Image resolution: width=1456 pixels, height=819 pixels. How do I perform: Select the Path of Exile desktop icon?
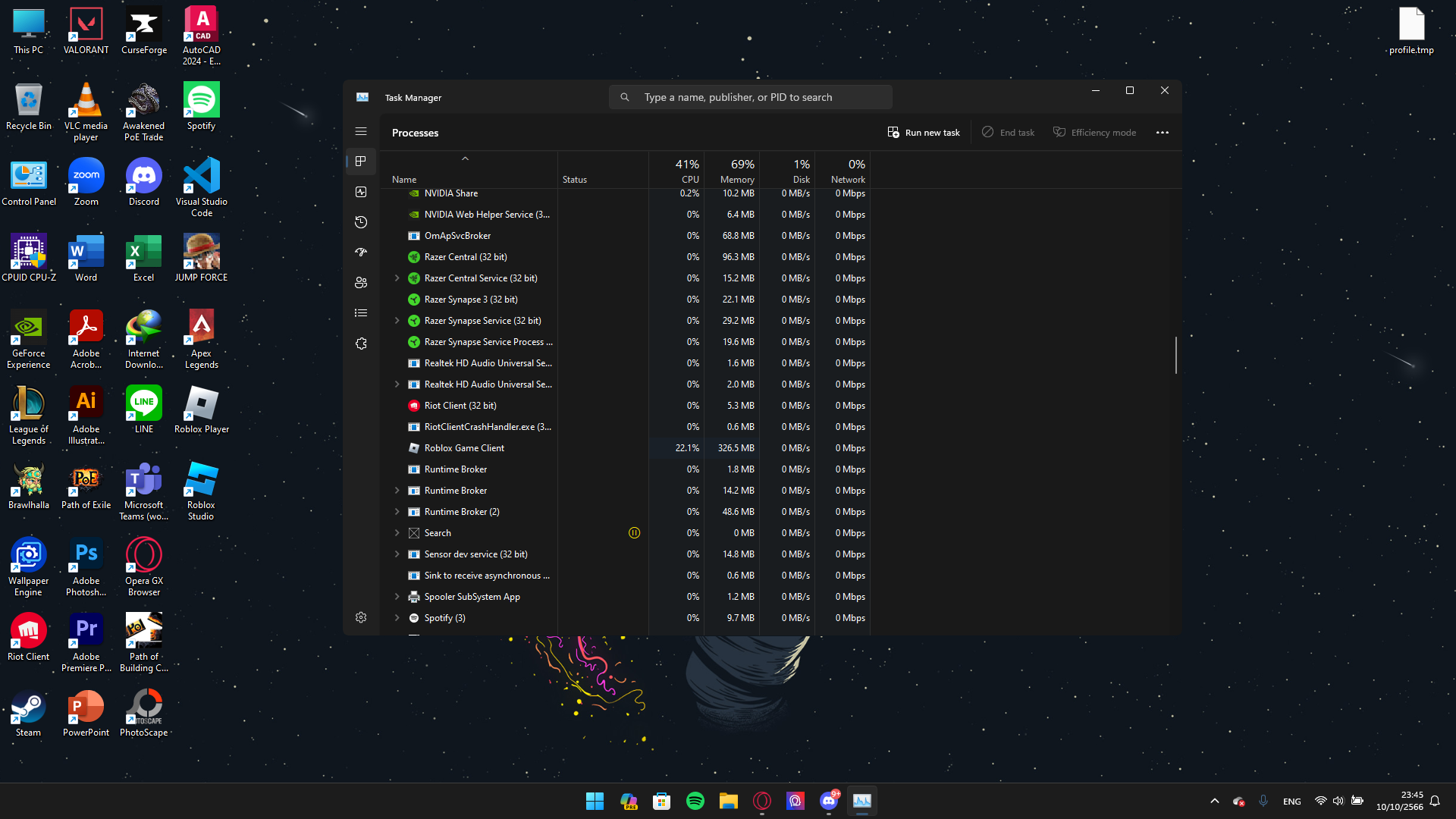tap(86, 486)
